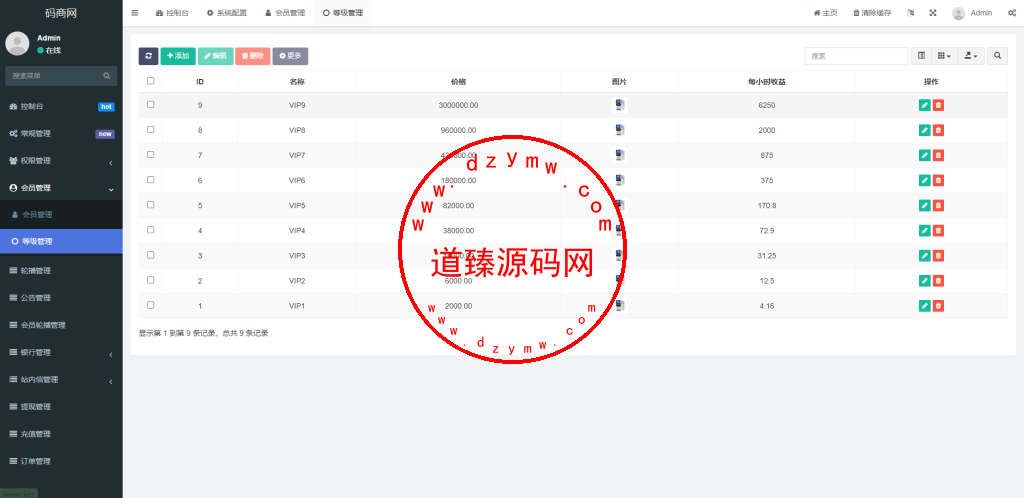This screenshot has width=1024, height=498.
Task: Focus the table 搜索 search field
Action: 856,56
